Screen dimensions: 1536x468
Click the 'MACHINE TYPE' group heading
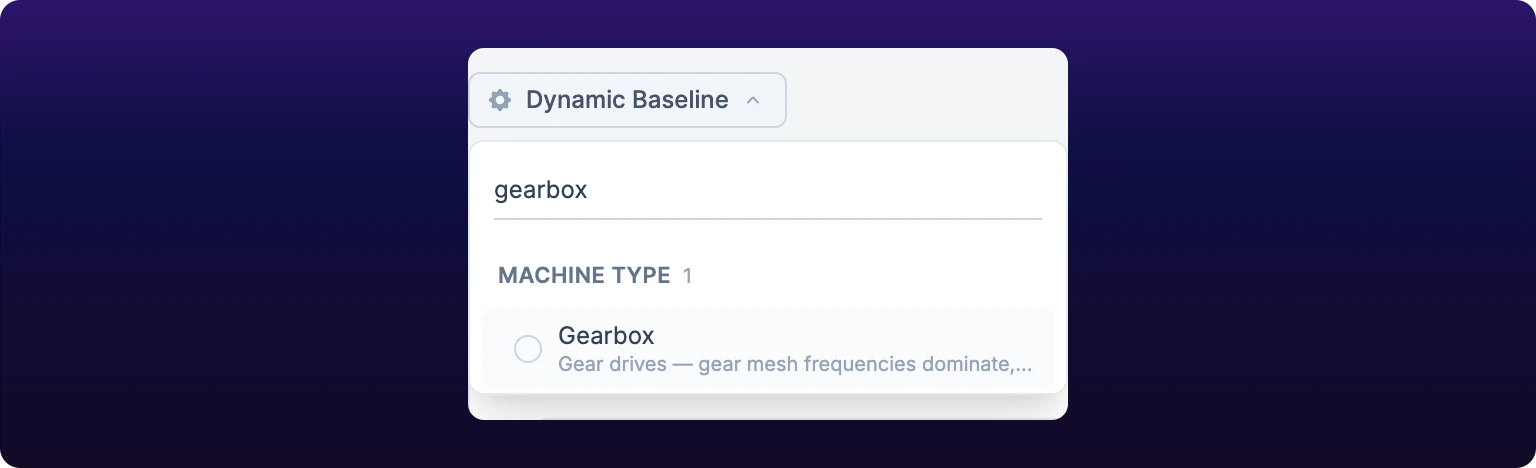click(x=584, y=275)
